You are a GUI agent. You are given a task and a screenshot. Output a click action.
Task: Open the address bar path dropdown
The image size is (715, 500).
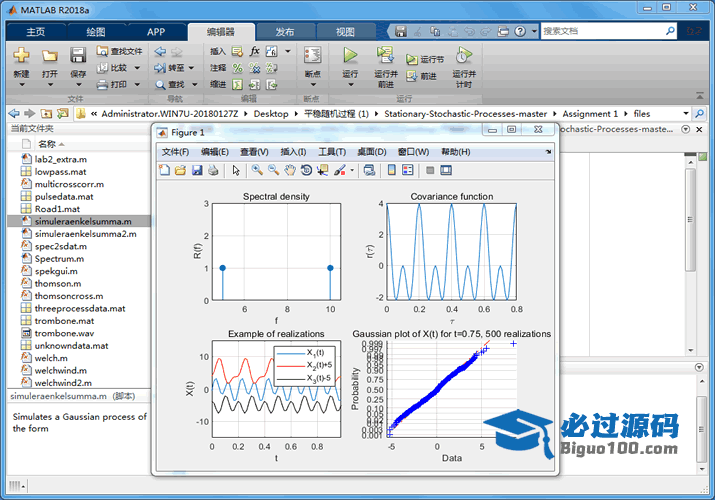point(685,113)
